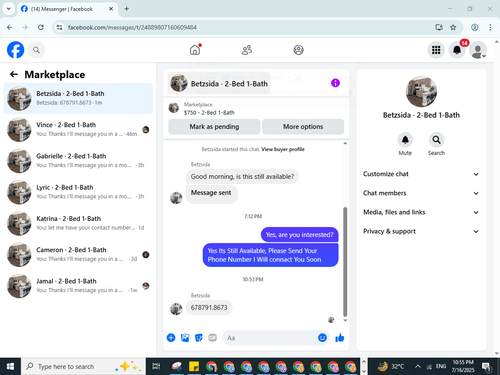500x375 pixels.
Task: Open Chrome profile icon
Action: [475, 27]
